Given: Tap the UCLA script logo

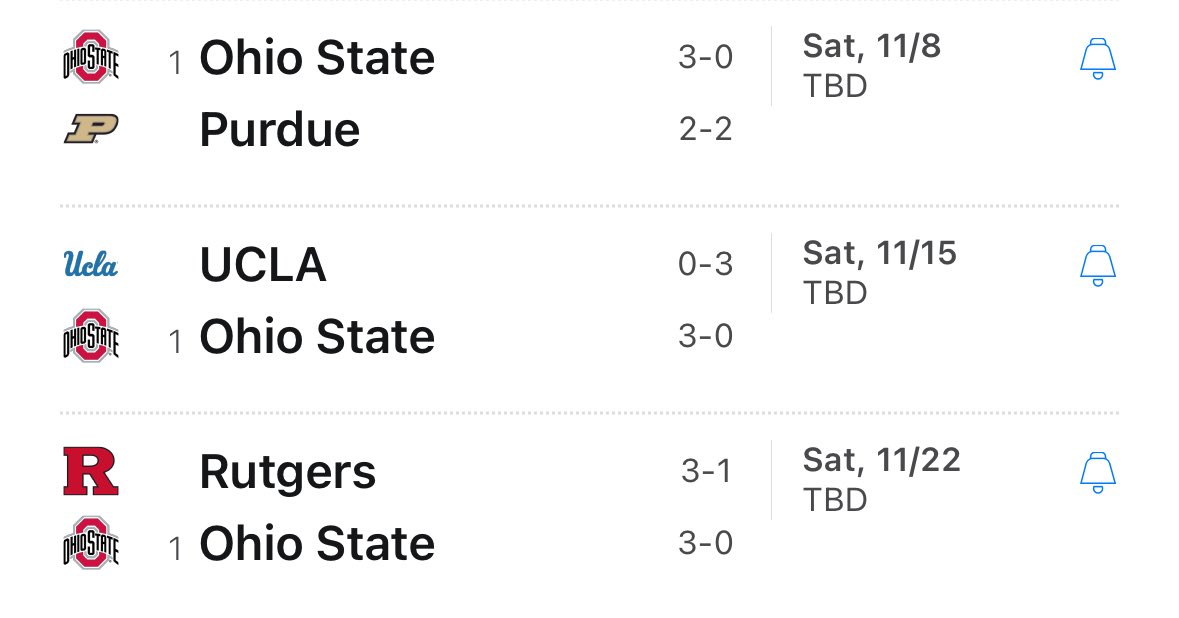Looking at the screenshot, I should tap(91, 265).
